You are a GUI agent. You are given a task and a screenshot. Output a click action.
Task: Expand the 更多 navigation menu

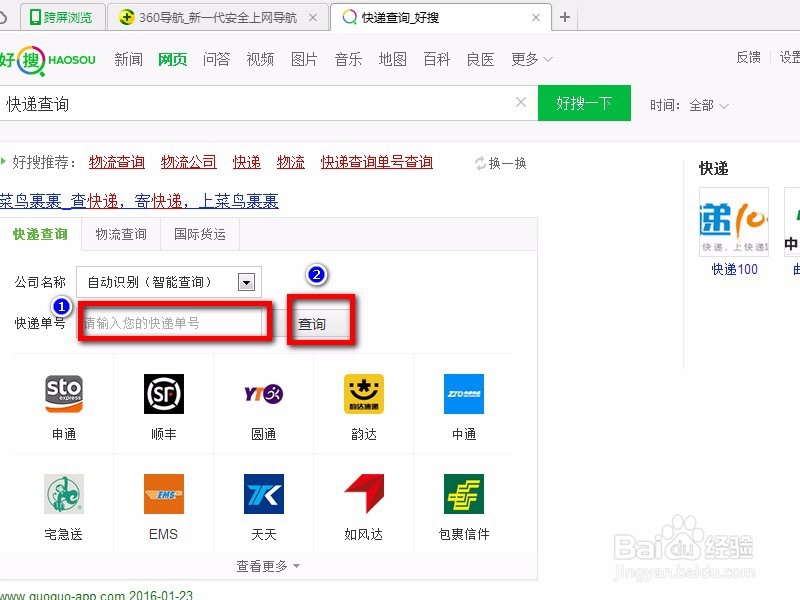click(x=532, y=60)
